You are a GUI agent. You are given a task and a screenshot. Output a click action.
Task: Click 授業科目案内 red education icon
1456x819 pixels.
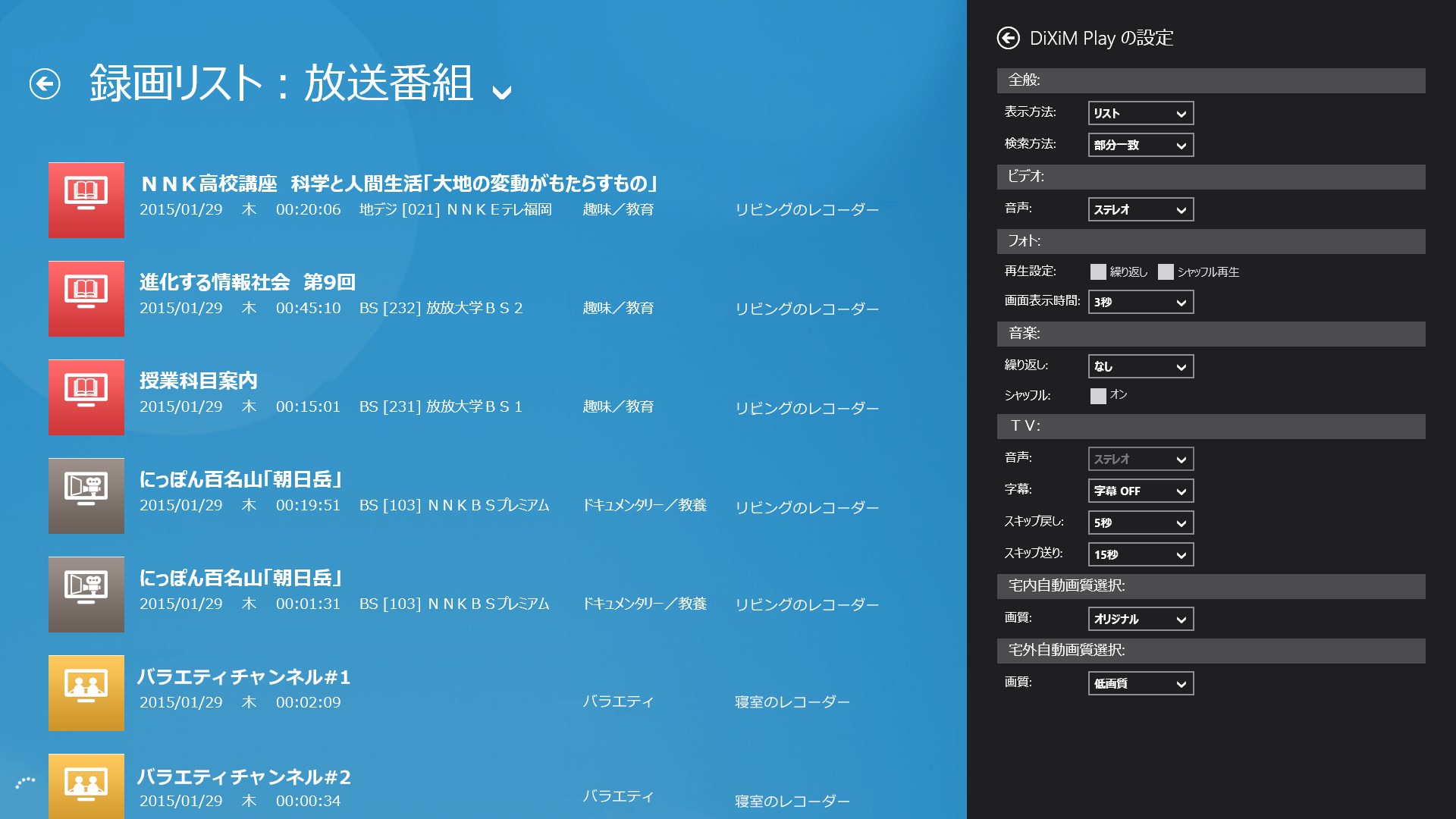(86, 397)
